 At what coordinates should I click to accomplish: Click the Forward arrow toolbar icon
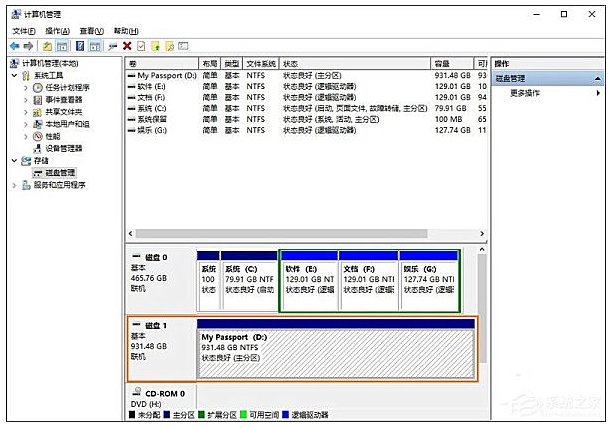(x=28, y=46)
